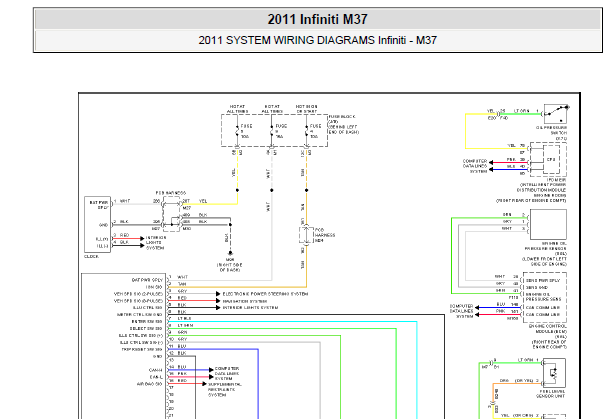Click the 'OIL PRESSURE SWITCH' label
The image size is (606, 419).
point(552,133)
